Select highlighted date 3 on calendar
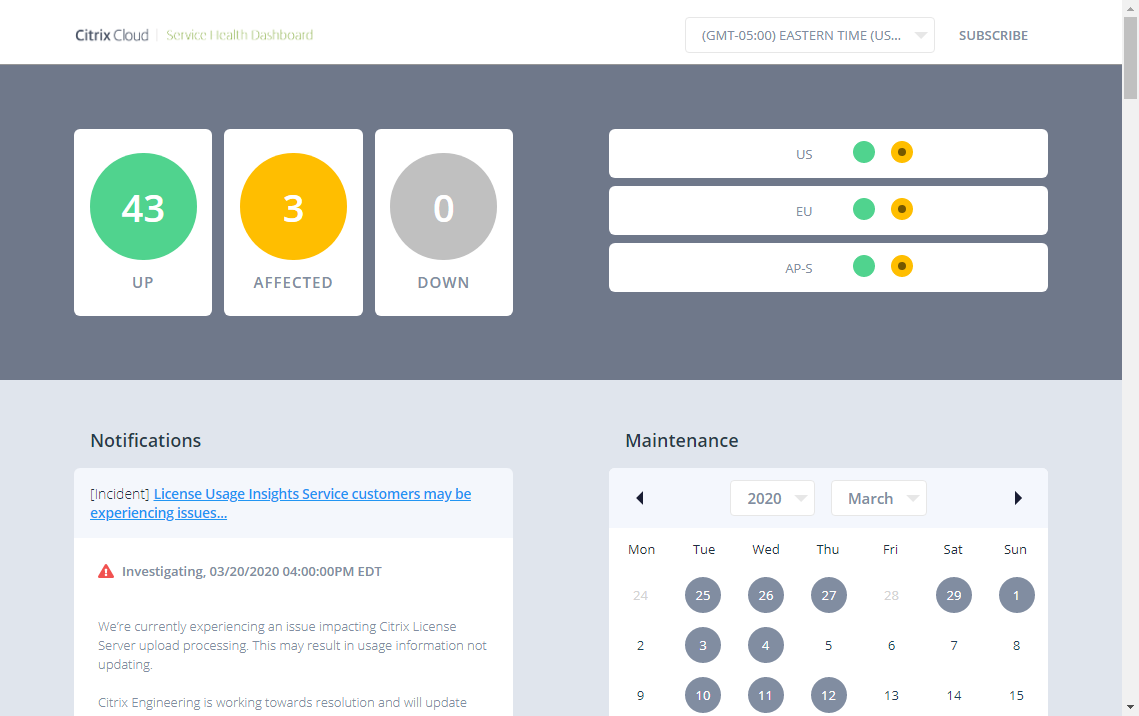 (703, 646)
